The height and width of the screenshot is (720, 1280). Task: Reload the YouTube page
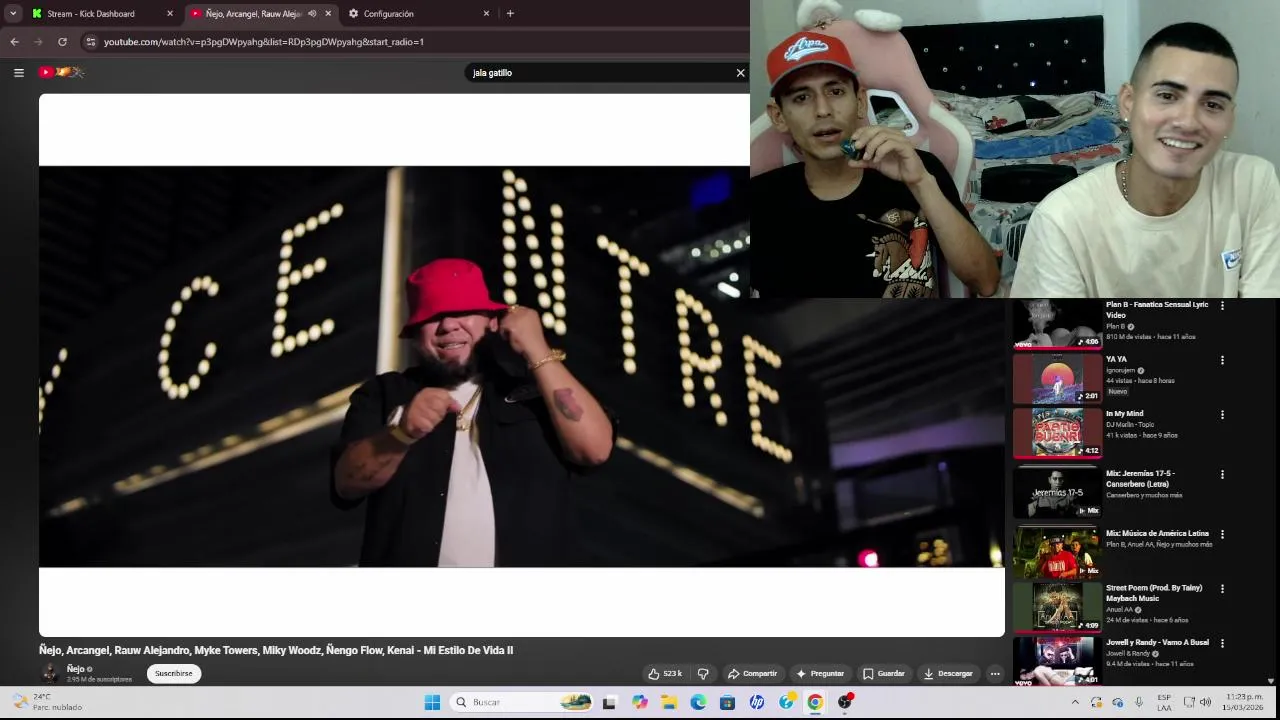coord(62,42)
